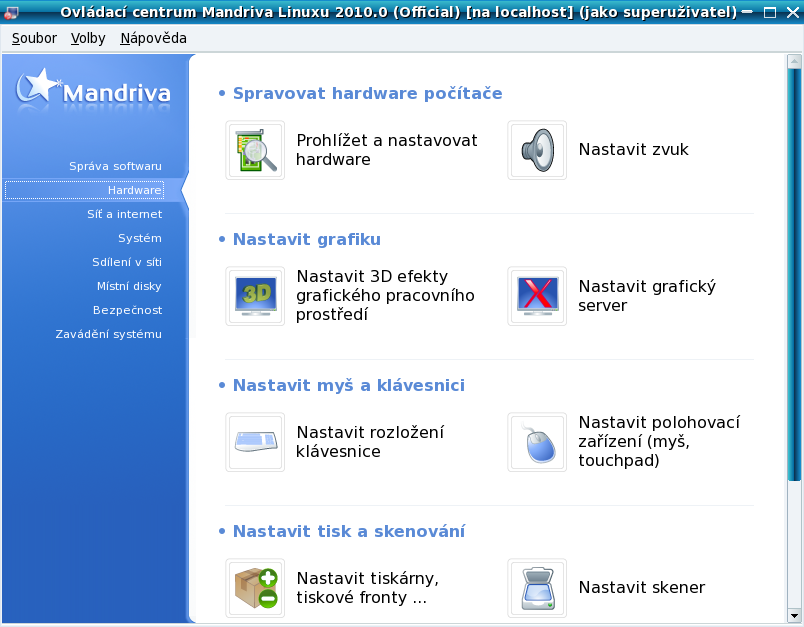Image resolution: width=804 pixels, height=627 pixels.
Task: Open the hardware browser magnifier icon
Action: point(255,150)
